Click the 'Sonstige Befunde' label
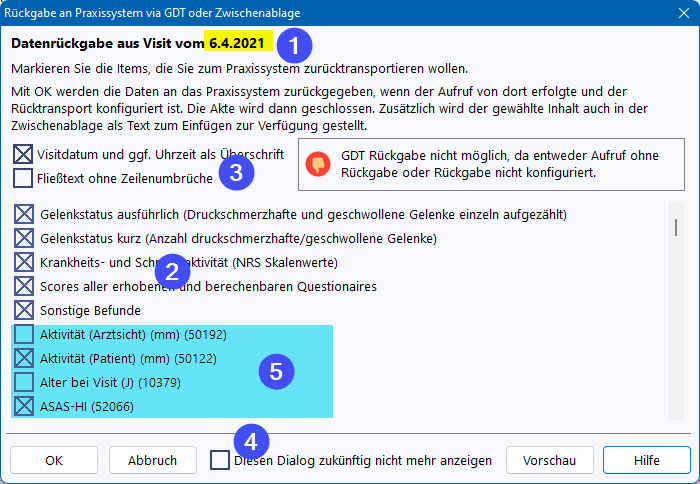This screenshot has height=484, width=700. tap(90, 310)
